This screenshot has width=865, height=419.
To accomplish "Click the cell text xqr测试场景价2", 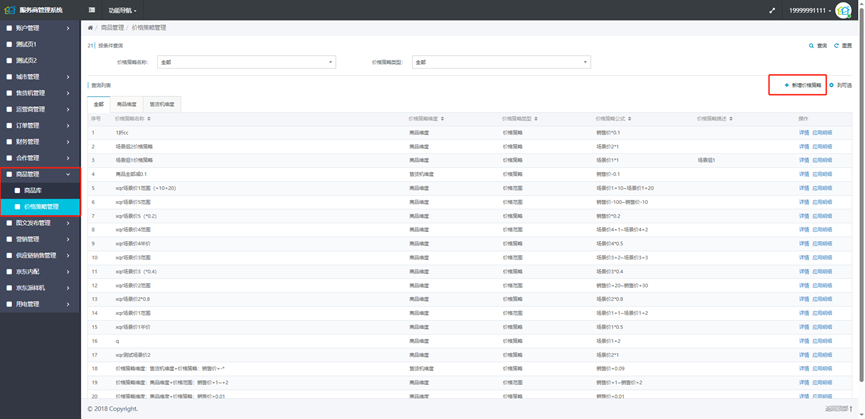I will click(133, 354).
